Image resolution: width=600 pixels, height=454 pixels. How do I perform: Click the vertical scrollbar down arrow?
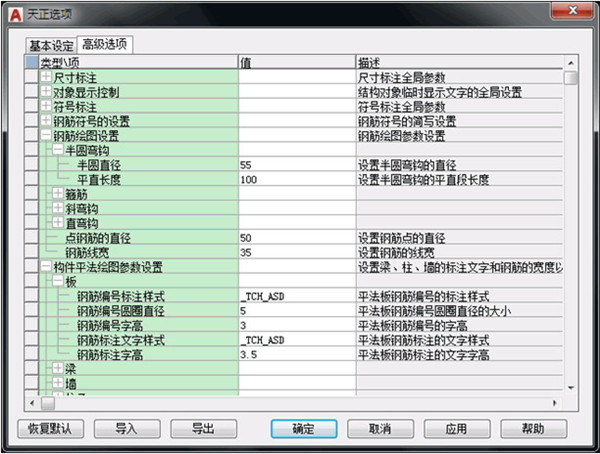(570, 387)
